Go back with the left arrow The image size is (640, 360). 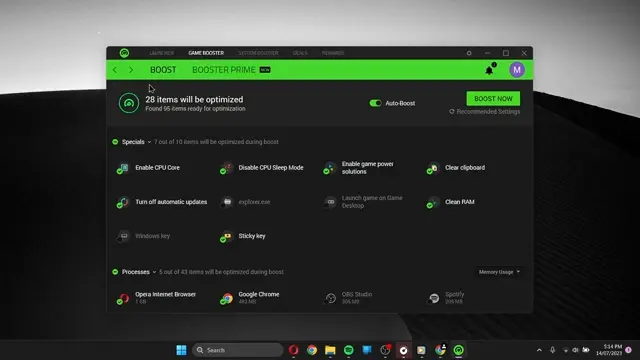point(115,70)
